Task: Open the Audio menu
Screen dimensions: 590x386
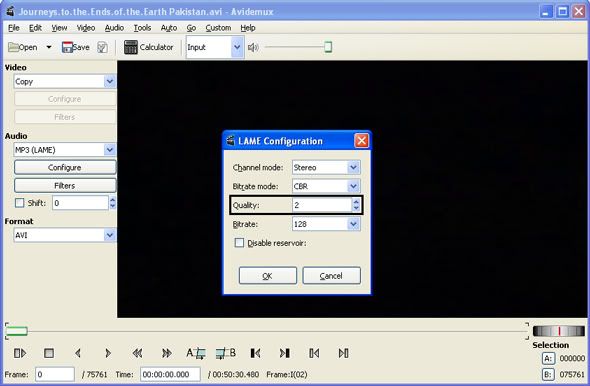Action: tap(114, 28)
